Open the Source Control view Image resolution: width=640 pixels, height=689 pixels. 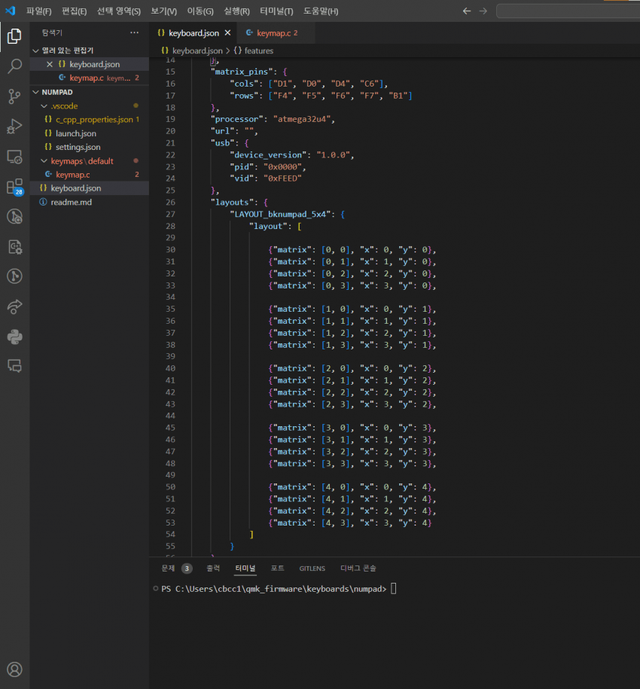[15, 96]
